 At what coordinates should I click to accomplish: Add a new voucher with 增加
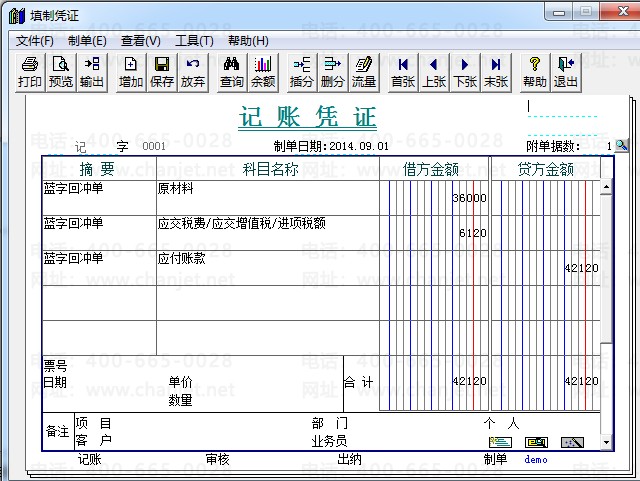click(131, 72)
